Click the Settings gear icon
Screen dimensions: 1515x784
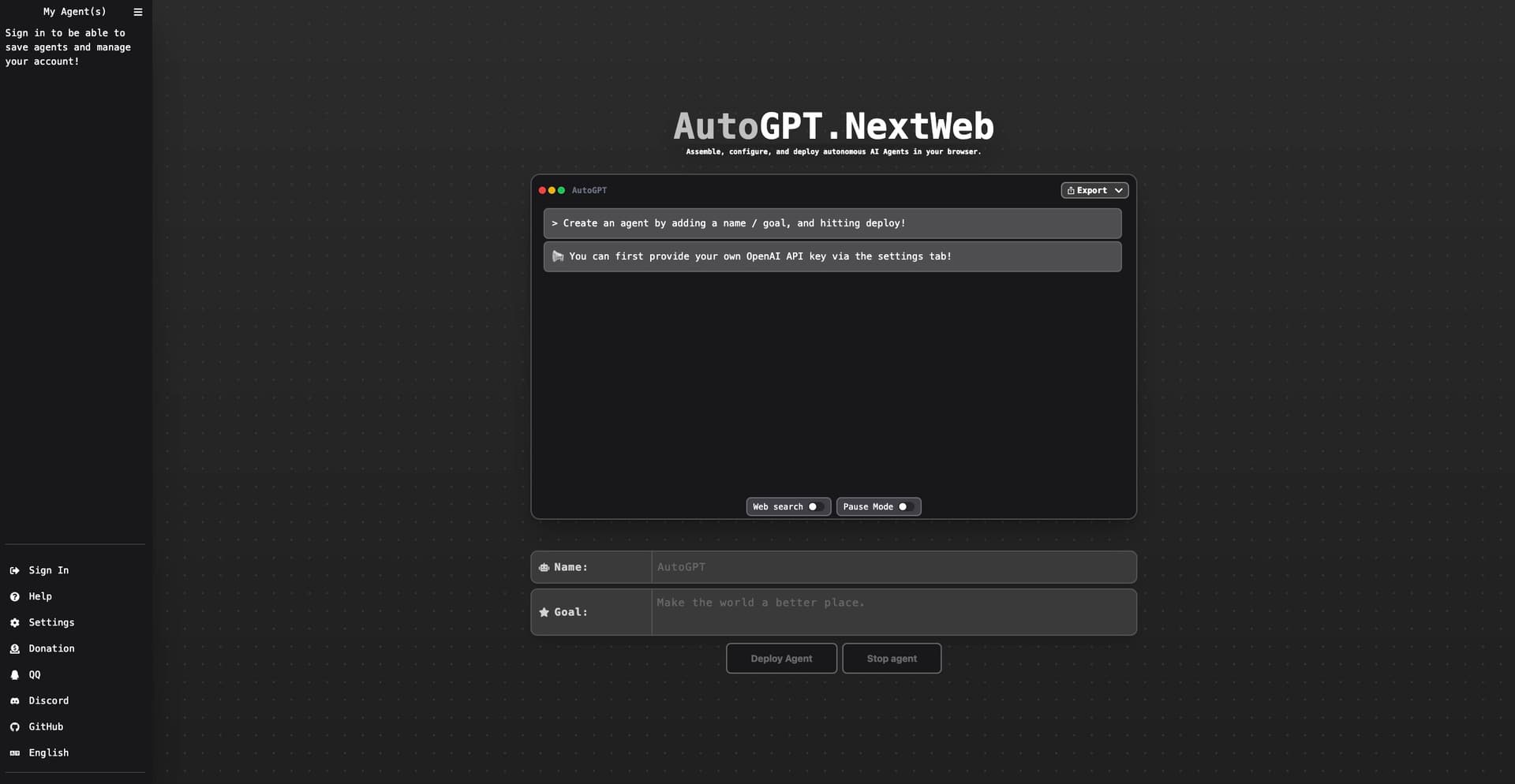[x=14, y=622]
